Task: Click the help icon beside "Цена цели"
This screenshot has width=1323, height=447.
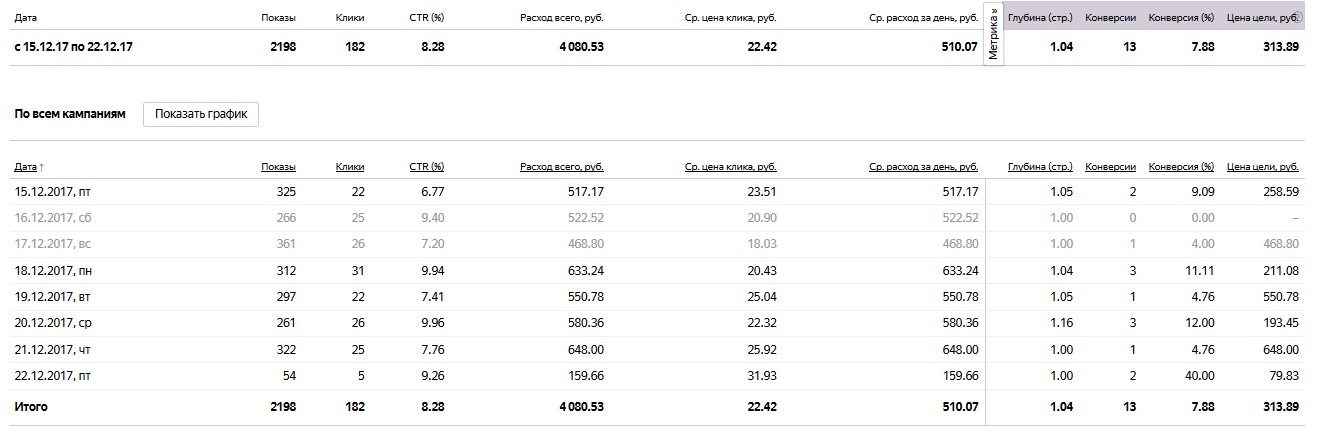Action: point(1297,17)
